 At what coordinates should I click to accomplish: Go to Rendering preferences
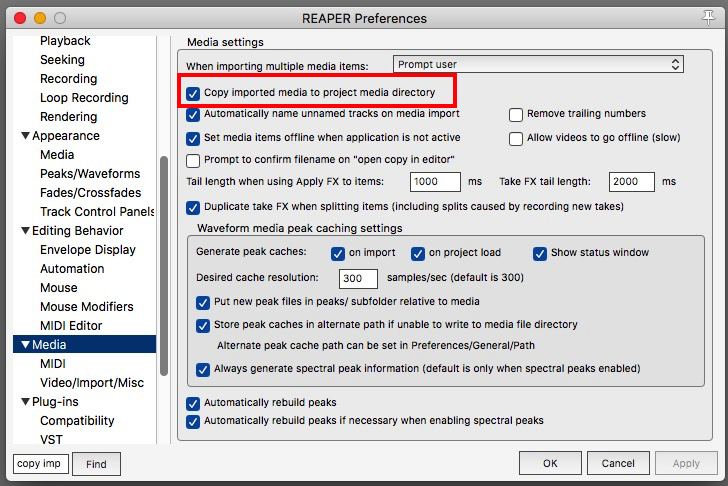69,117
